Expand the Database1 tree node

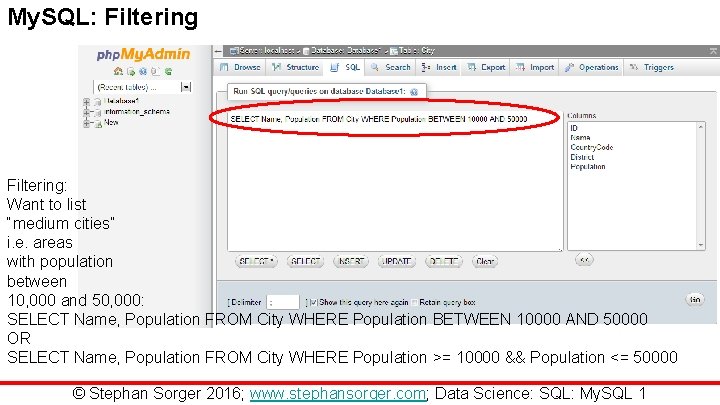coord(86,101)
